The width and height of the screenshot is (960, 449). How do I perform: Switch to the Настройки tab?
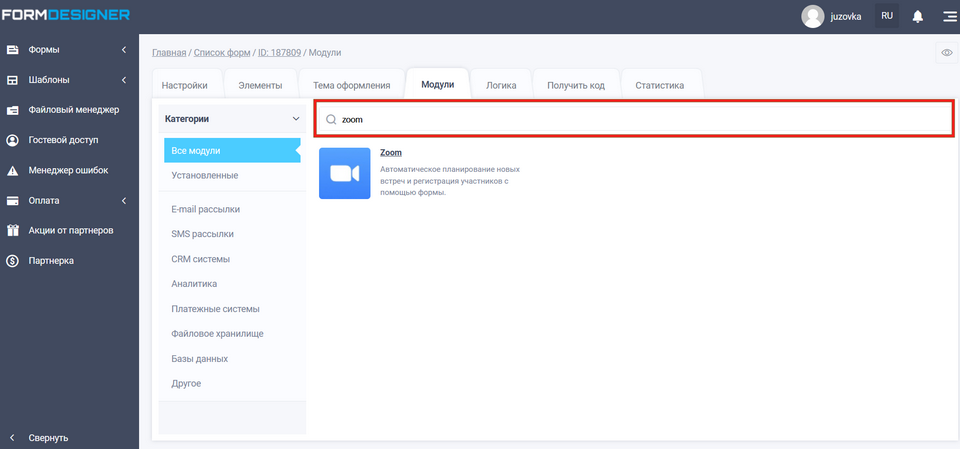tap(184, 85)
